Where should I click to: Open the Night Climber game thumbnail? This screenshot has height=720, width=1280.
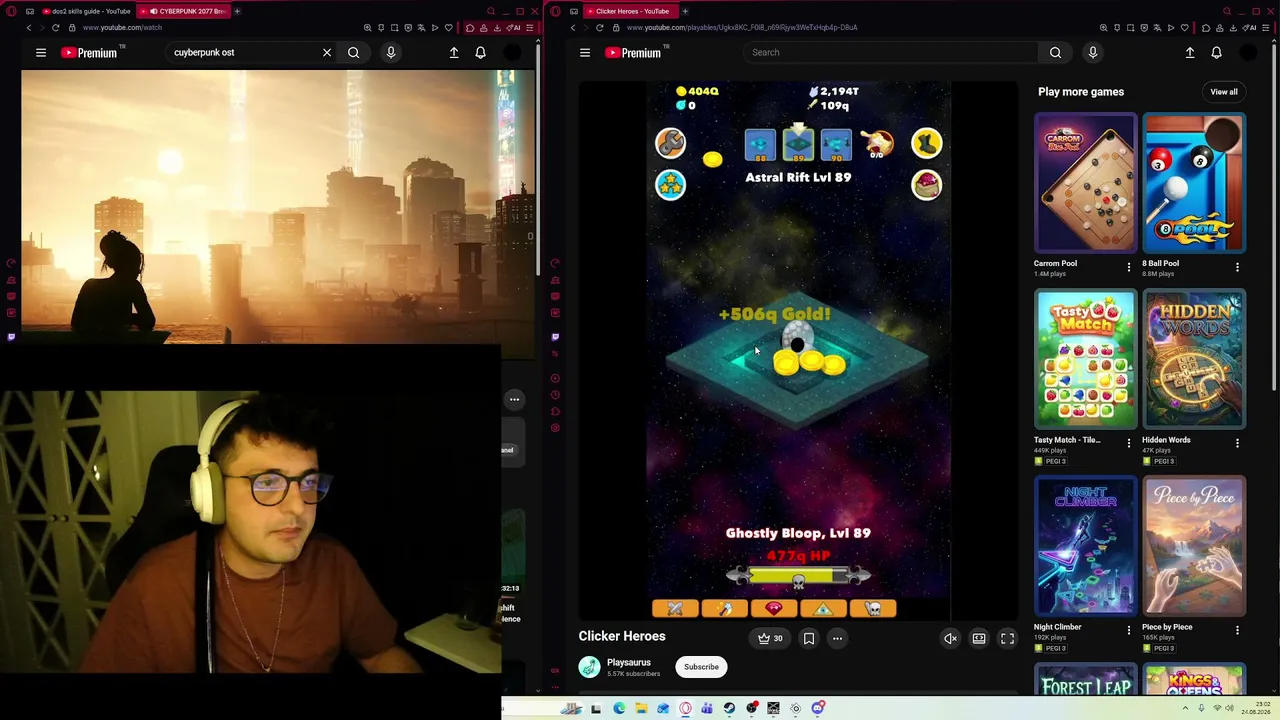1085,547
